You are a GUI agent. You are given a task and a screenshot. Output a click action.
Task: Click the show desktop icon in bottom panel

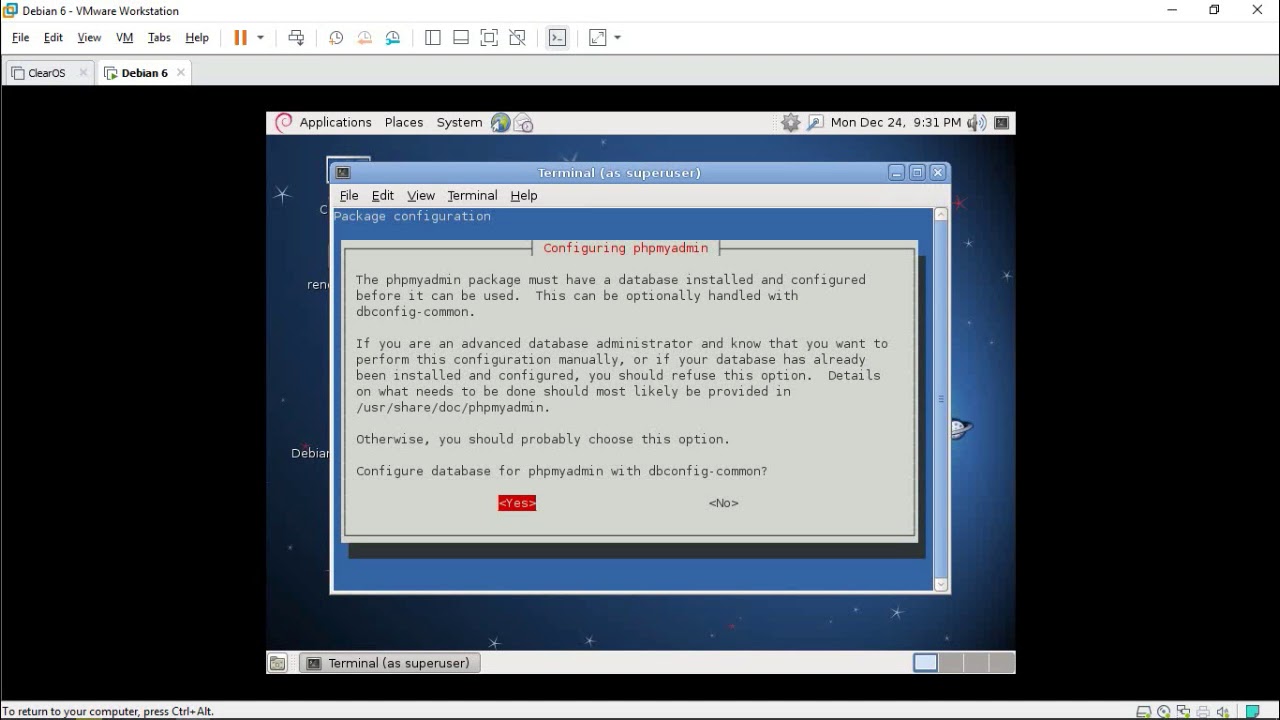point(278,663)
